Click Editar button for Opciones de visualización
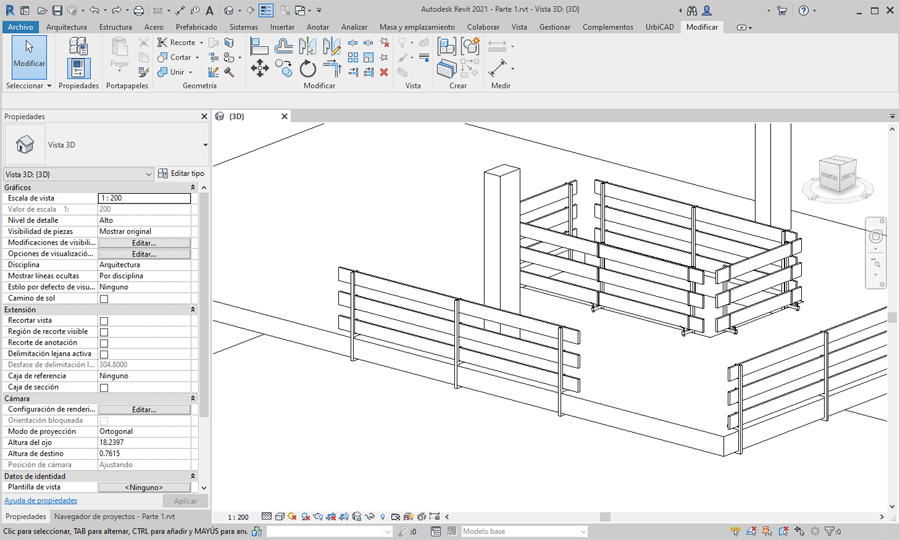Screen dimensions: 900x540 click(x=143, y=254)
